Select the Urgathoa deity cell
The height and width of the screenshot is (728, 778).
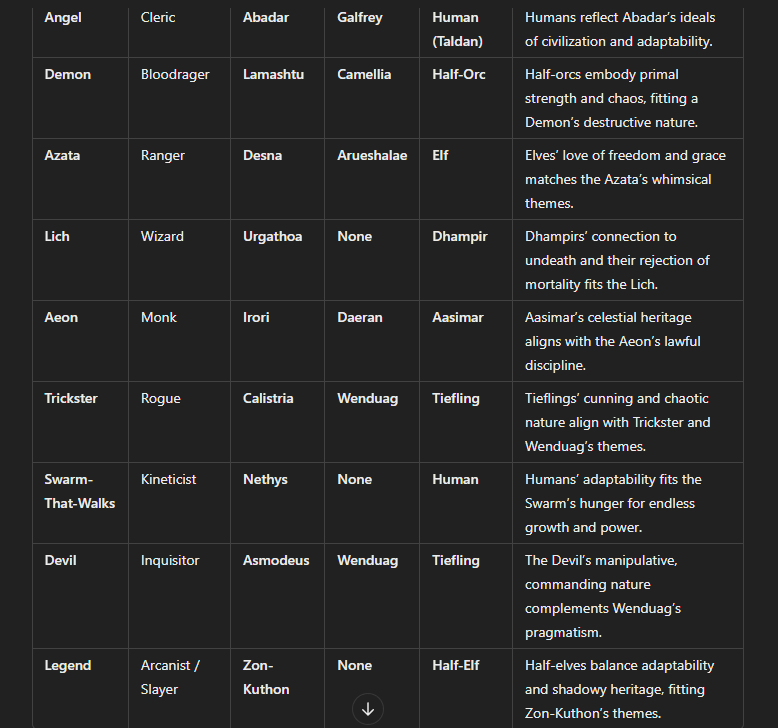272,237
